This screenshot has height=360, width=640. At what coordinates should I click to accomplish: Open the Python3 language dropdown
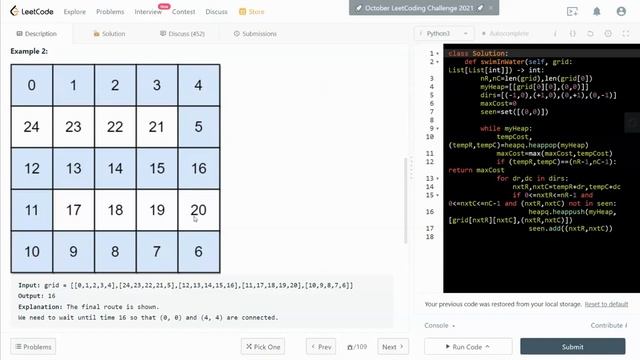444,33
